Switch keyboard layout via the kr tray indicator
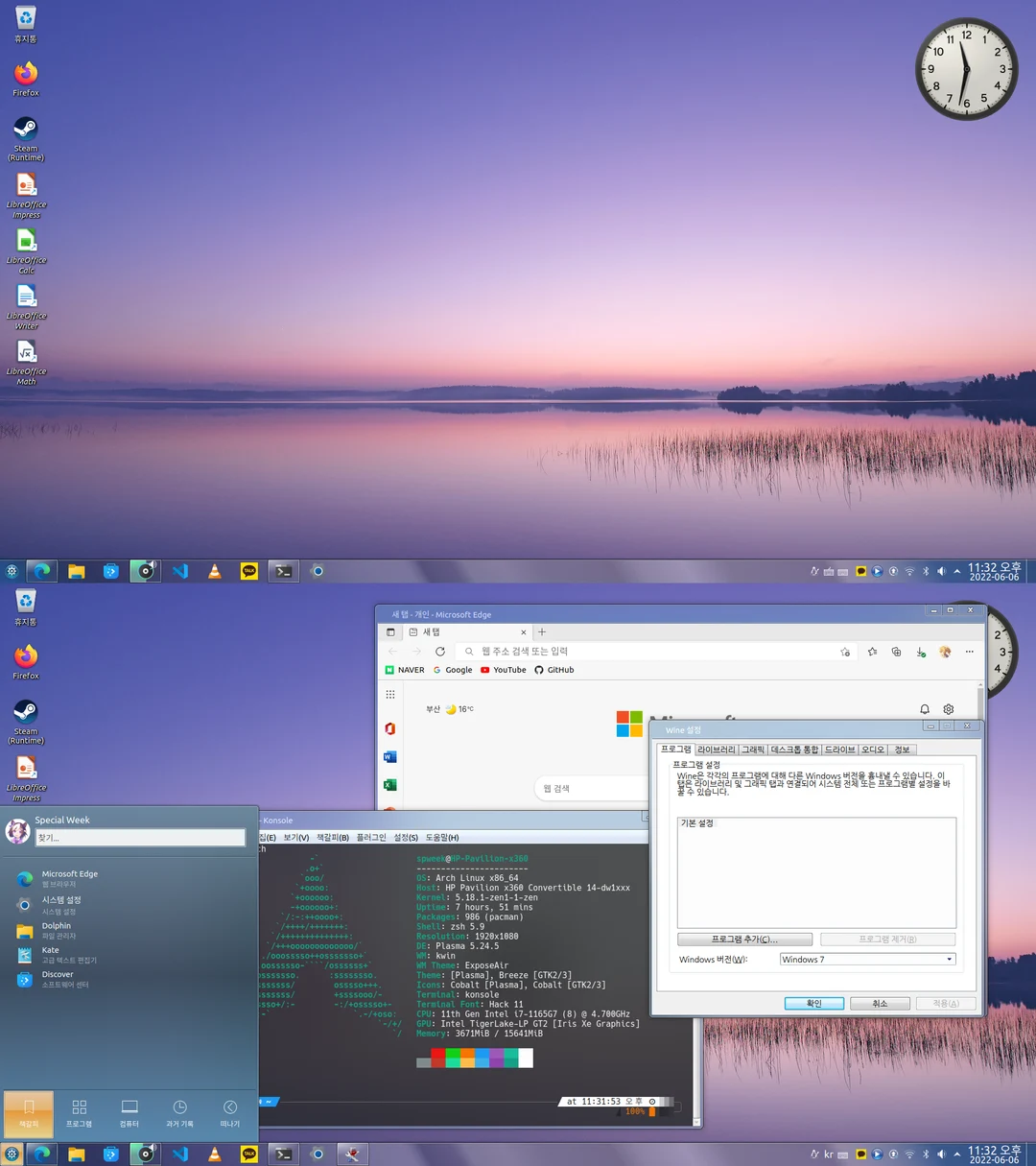The image size is (1036, 1166). 828,1154
